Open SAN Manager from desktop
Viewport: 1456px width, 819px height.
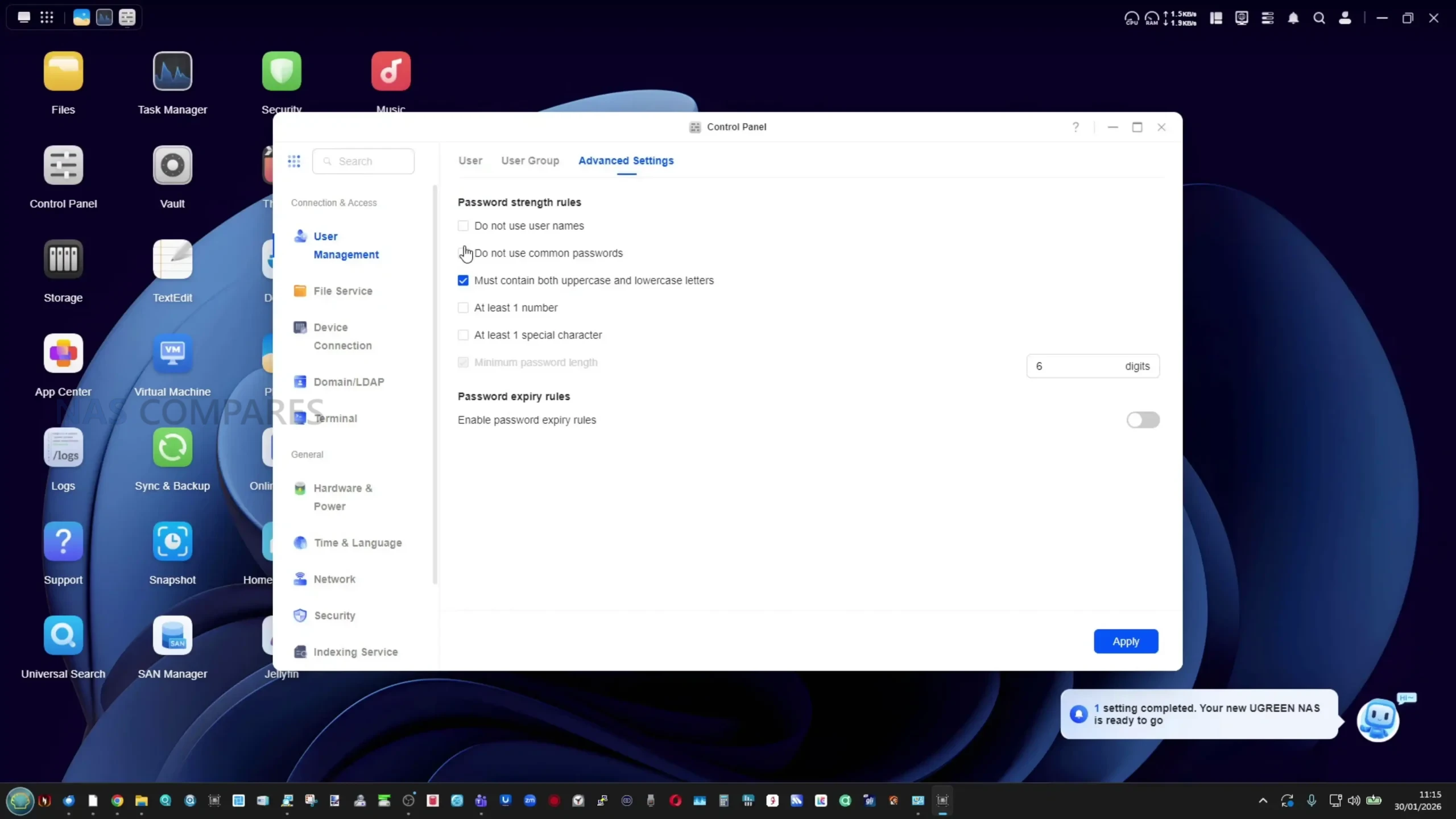pyautogui.click(x=172, y=635)
